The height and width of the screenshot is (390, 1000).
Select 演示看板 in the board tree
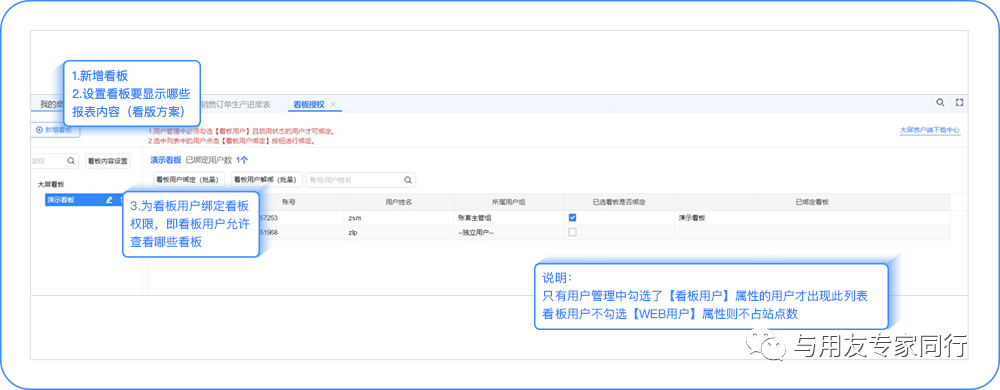(x=85, y=200)
